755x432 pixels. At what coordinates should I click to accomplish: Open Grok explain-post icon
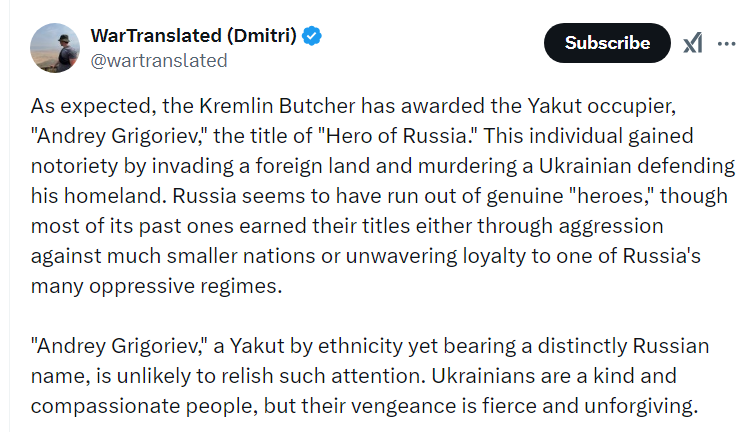pos(693,43)
